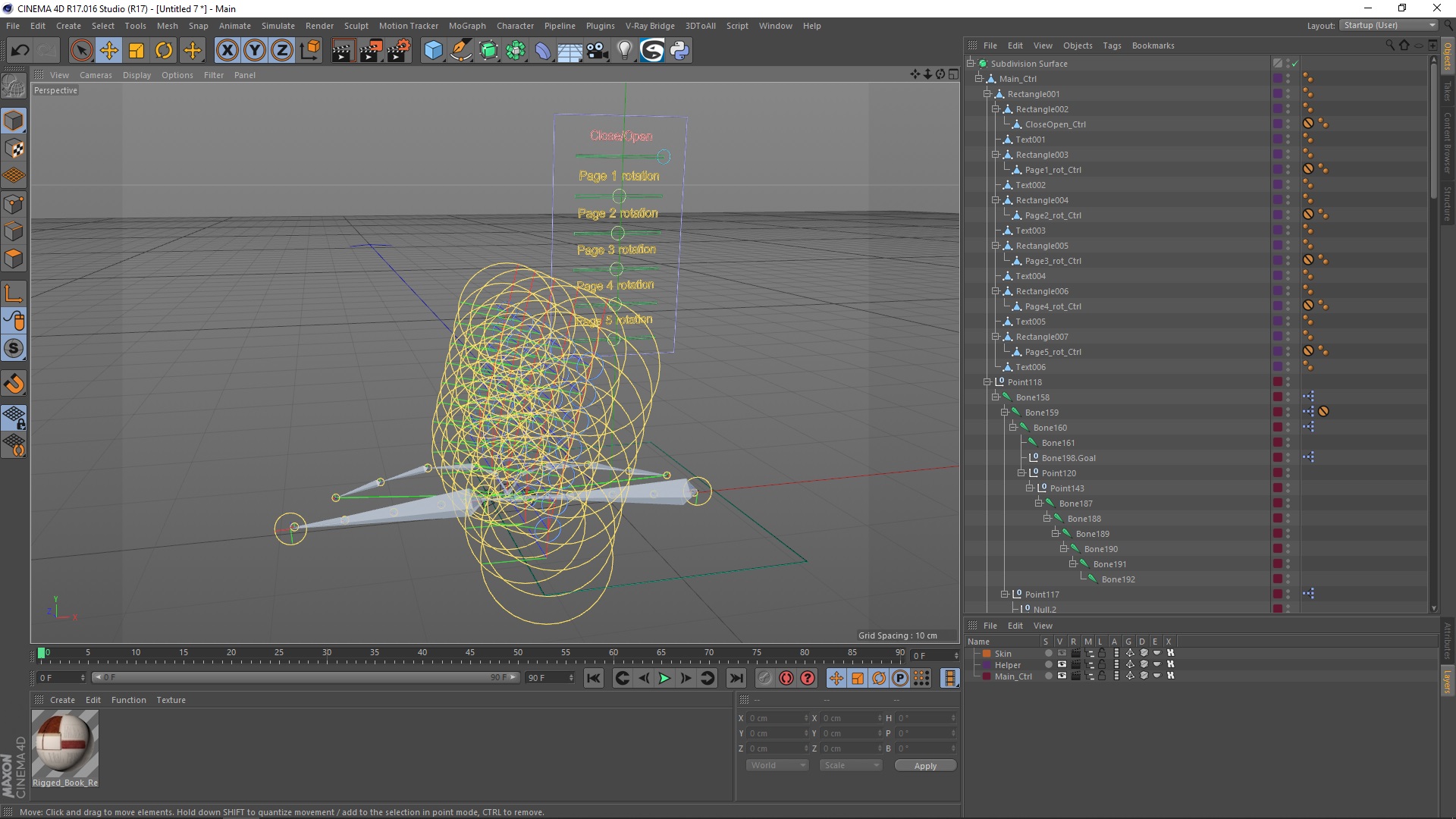Toggle Z axis lock
Image resolution: width=1456 pixels, height=819 pixels.
282,51
